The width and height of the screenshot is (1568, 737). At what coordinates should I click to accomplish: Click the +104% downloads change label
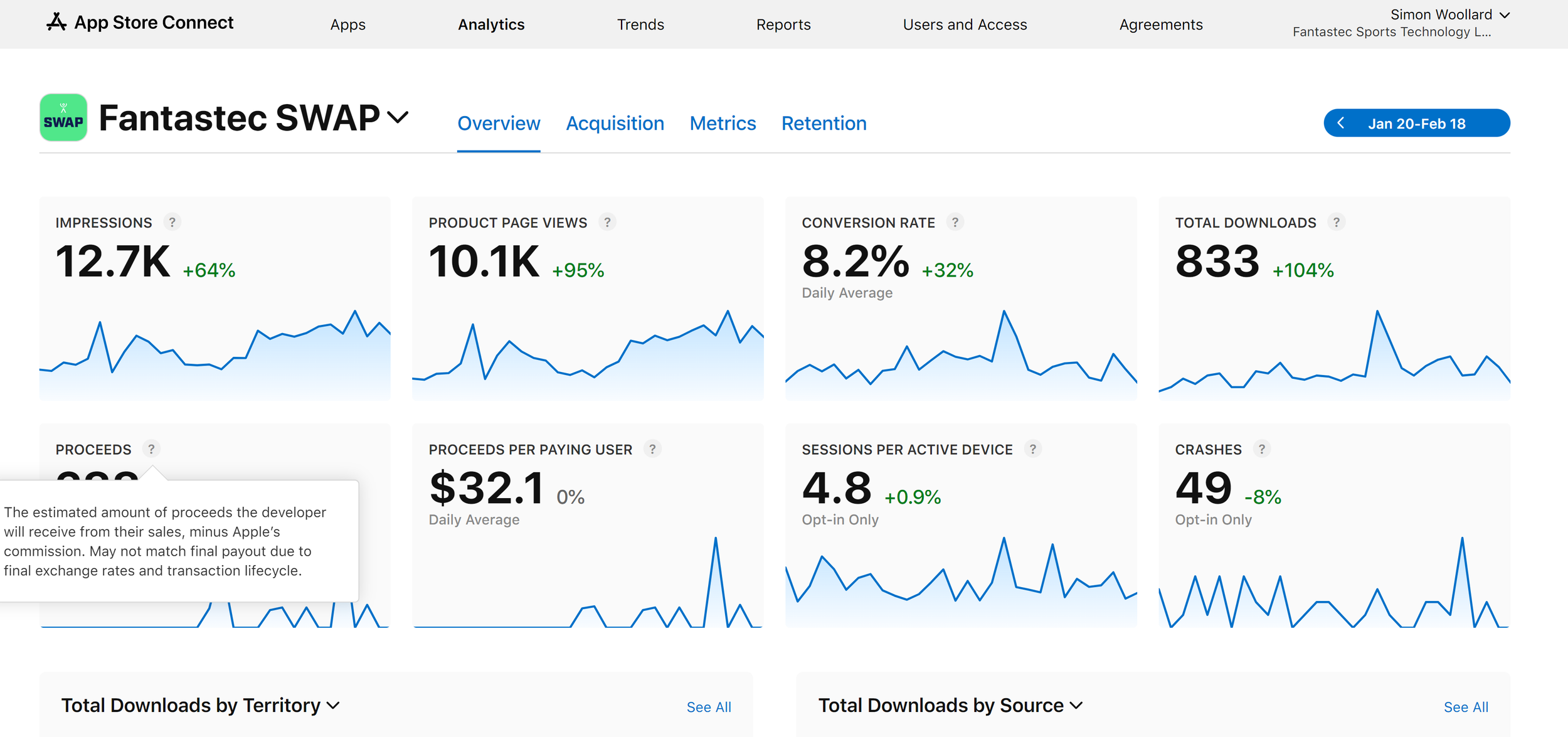[x=1303, y=270]
